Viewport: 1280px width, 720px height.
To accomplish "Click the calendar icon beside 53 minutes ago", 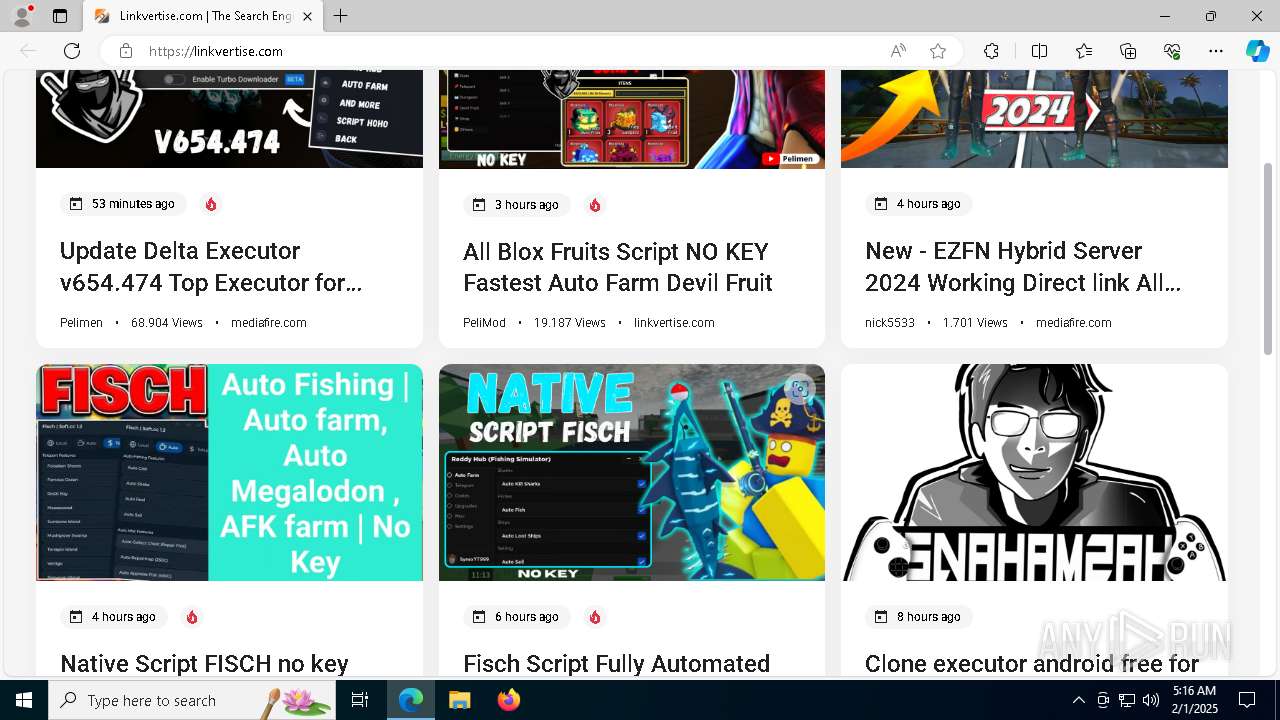I will tap(76, 204).
